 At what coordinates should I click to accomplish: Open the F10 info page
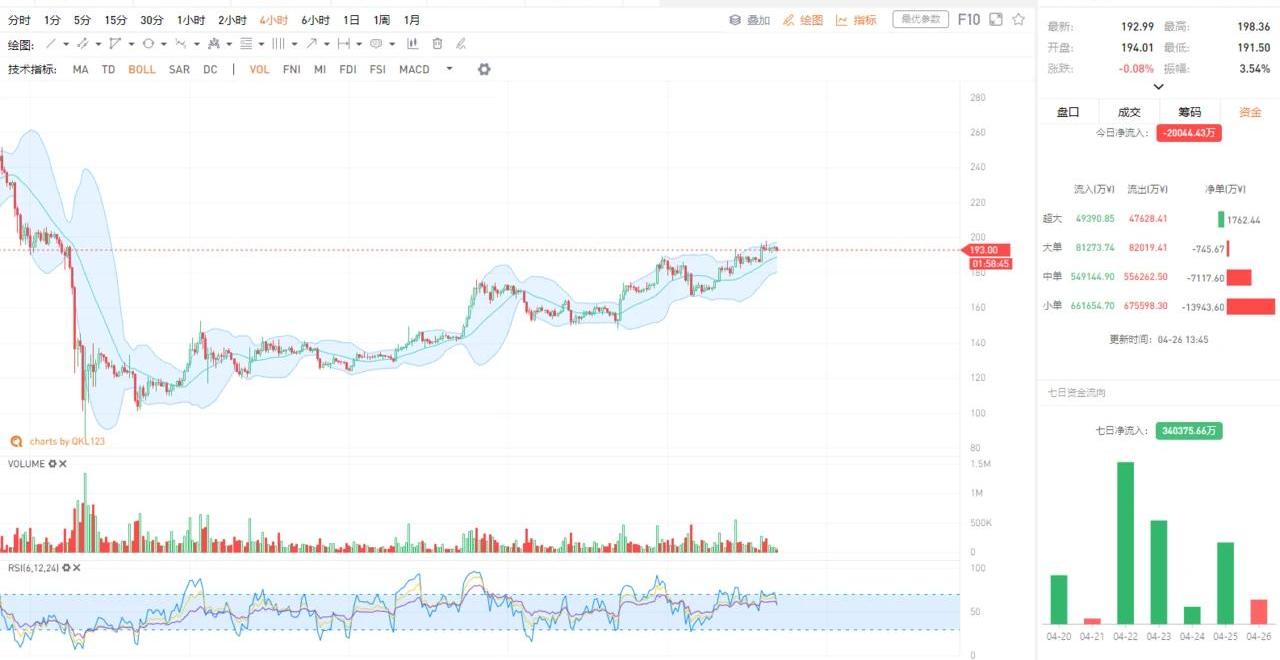[x=968, y=19]
